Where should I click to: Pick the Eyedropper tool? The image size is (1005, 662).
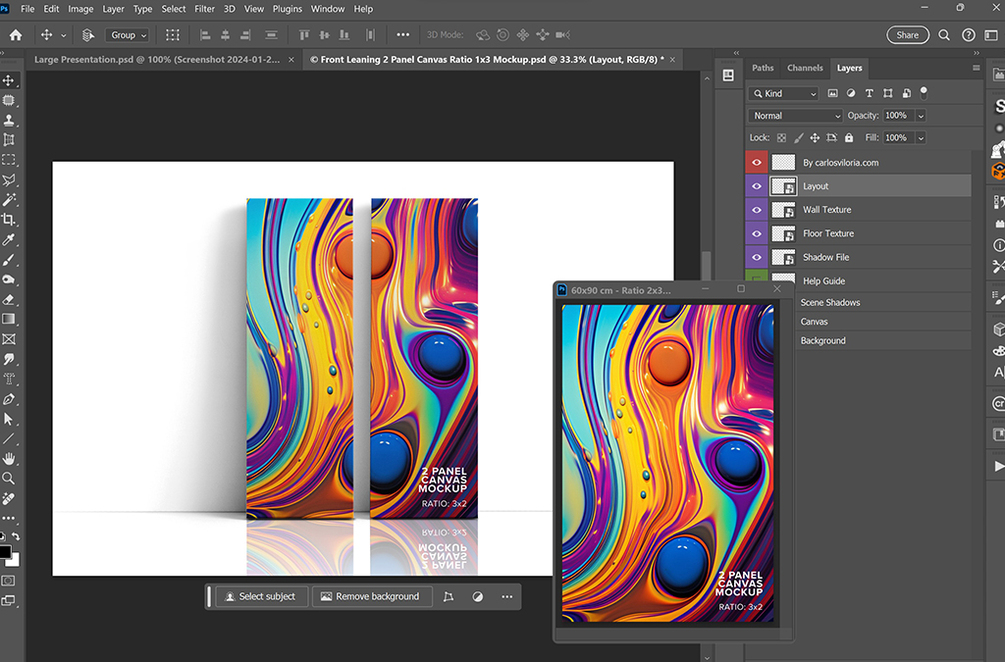pyautogui.click(x=9, y=240)
